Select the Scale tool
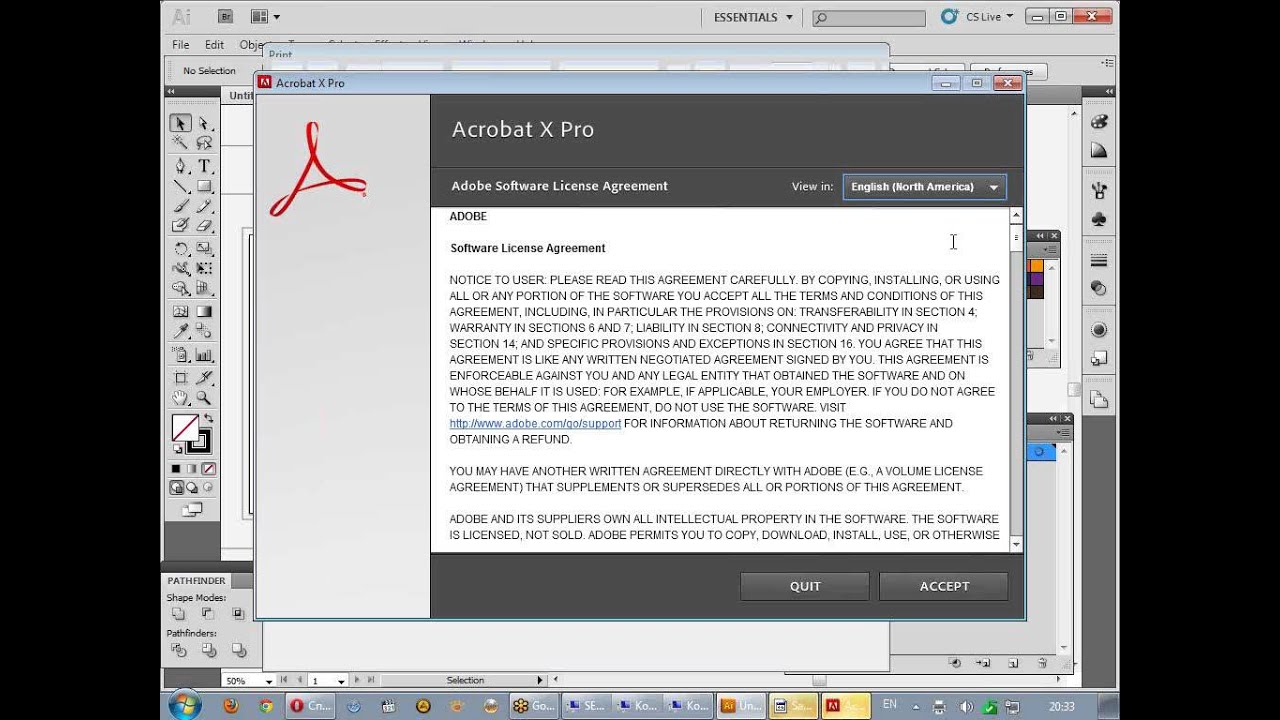 coord(204,248)
